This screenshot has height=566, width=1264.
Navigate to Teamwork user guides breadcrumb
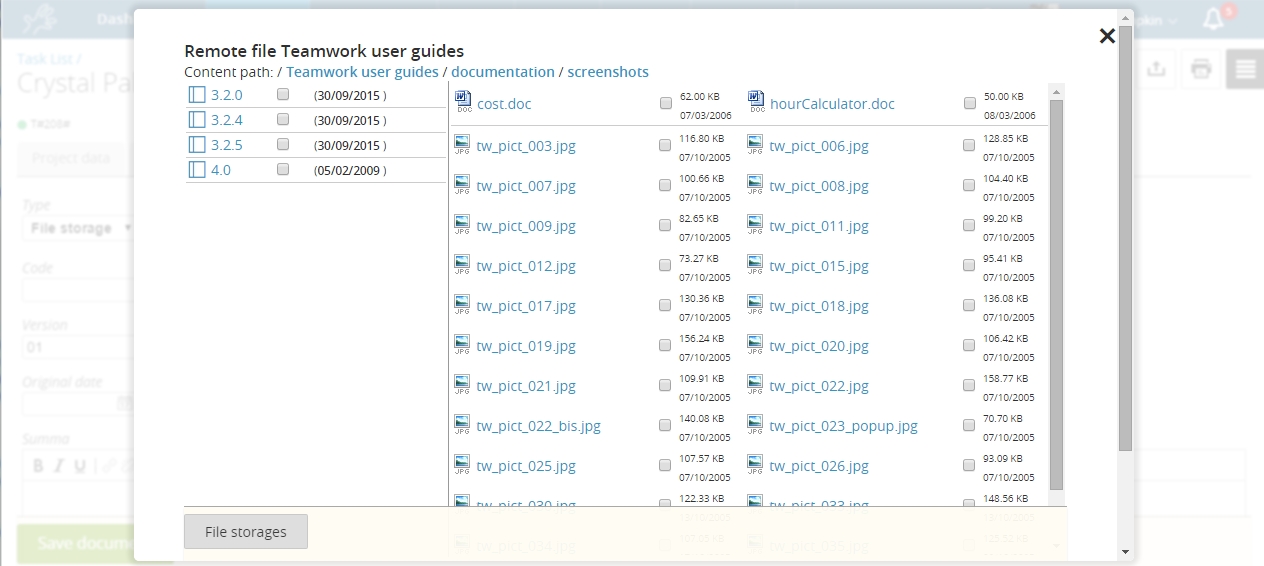pyautogui.click(x=362, y=72)
